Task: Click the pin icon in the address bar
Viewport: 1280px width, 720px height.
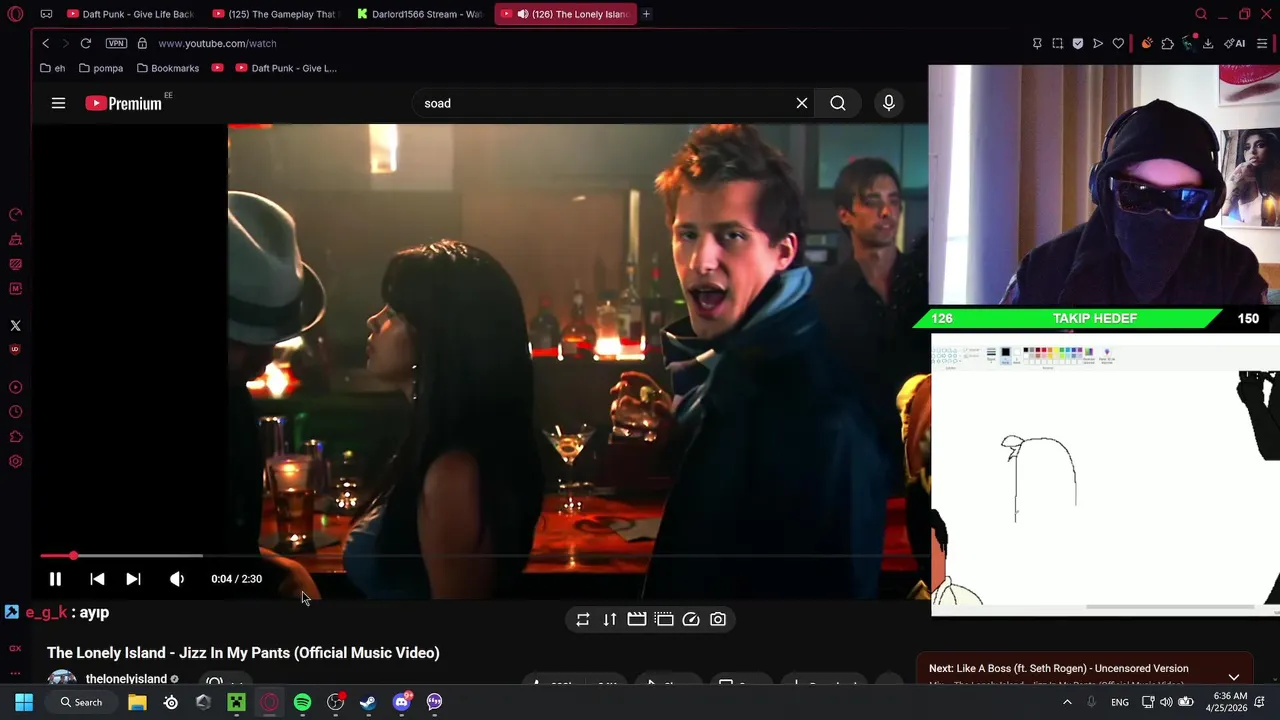Action: [x=1037, y=43]
